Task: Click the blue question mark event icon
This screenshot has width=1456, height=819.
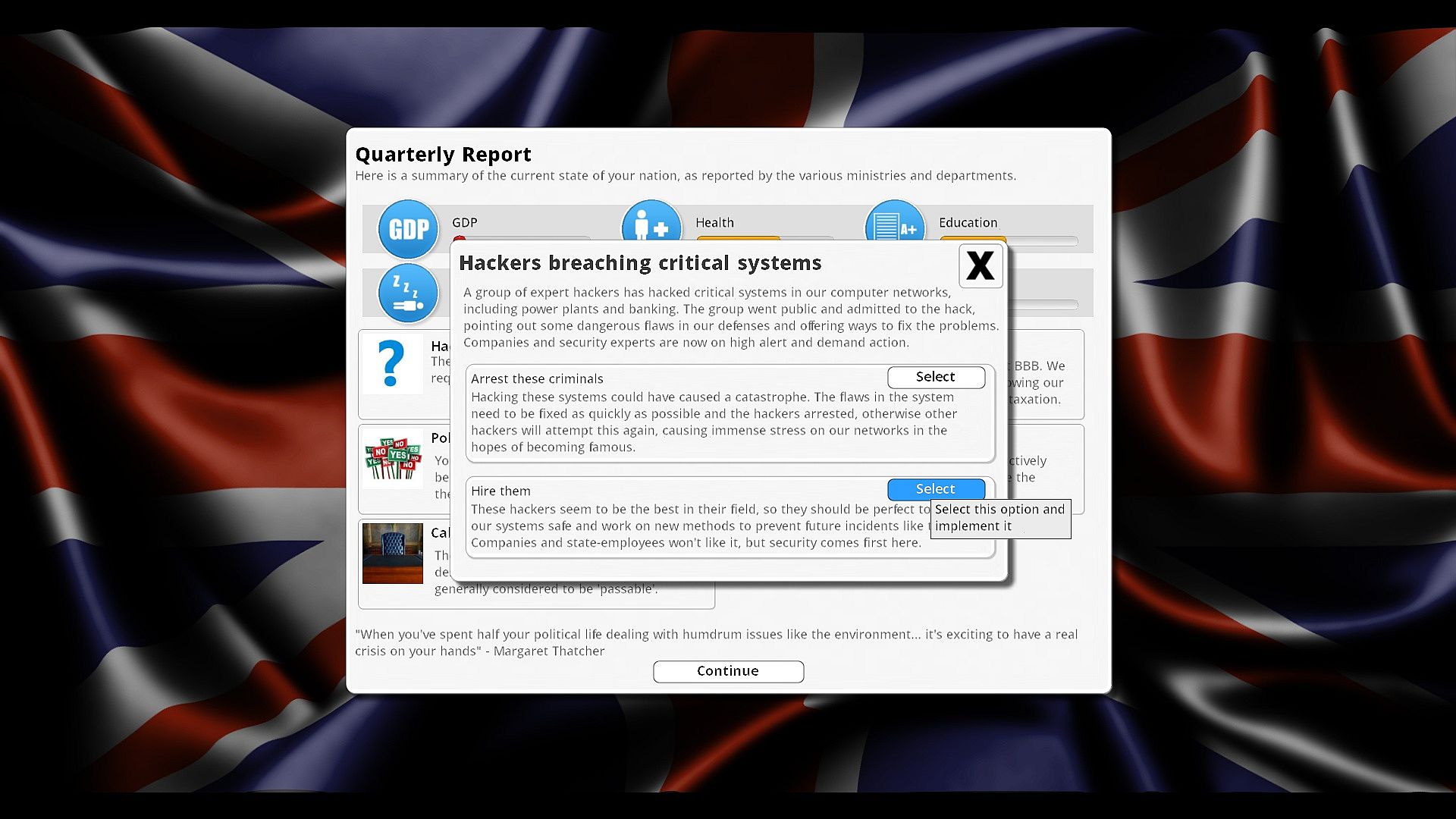Action: click(391, 364)
